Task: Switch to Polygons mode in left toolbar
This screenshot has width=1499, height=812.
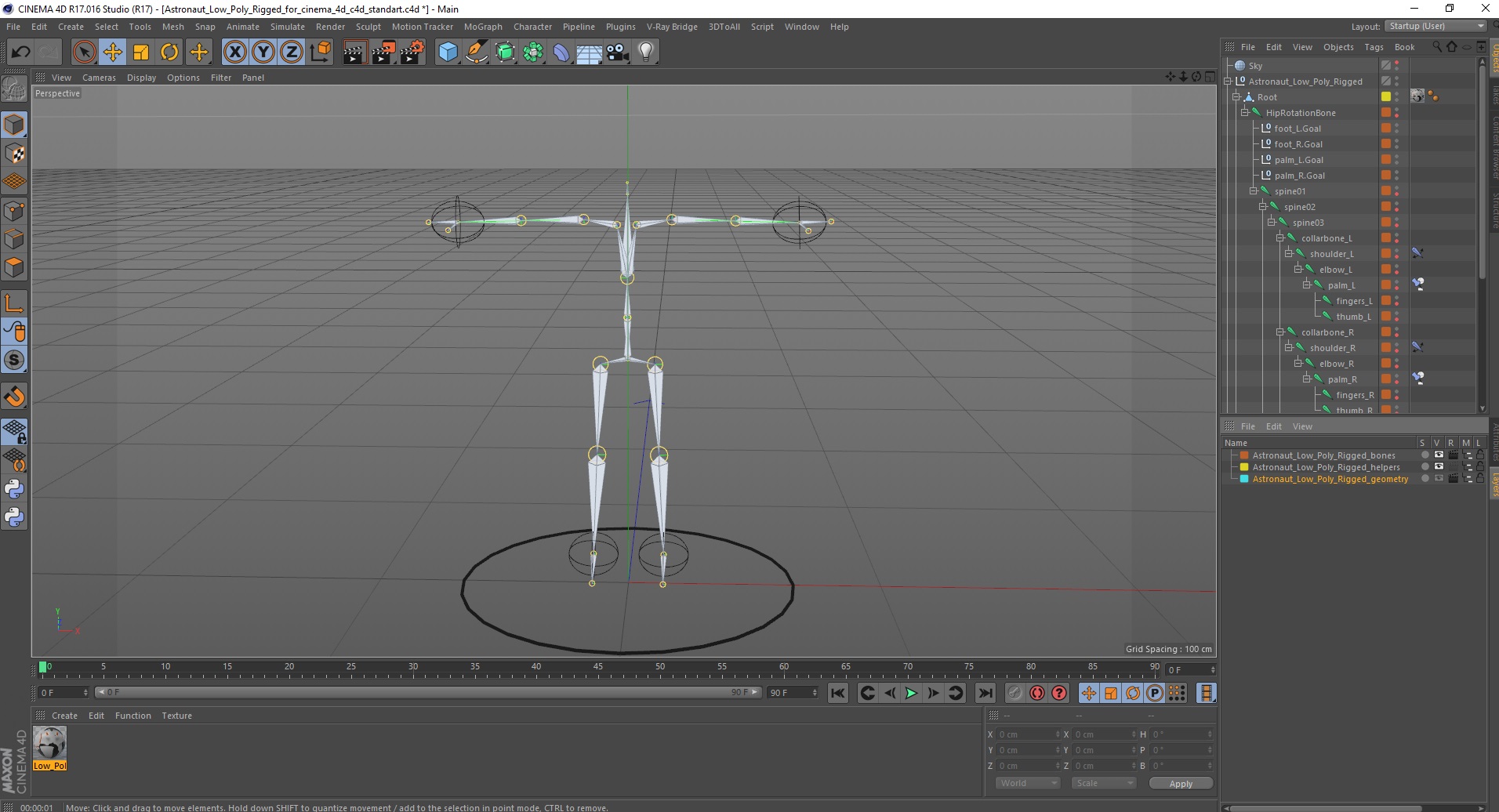Action: tap(14, 267)
